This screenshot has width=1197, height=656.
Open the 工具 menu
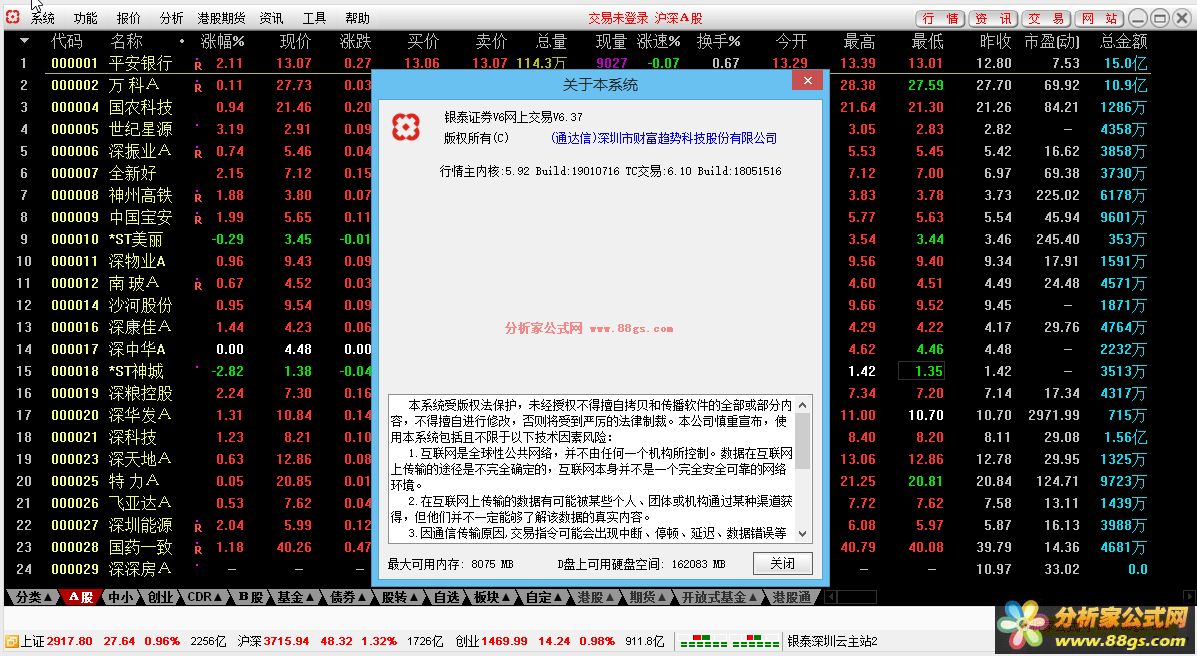click(314, 18)
